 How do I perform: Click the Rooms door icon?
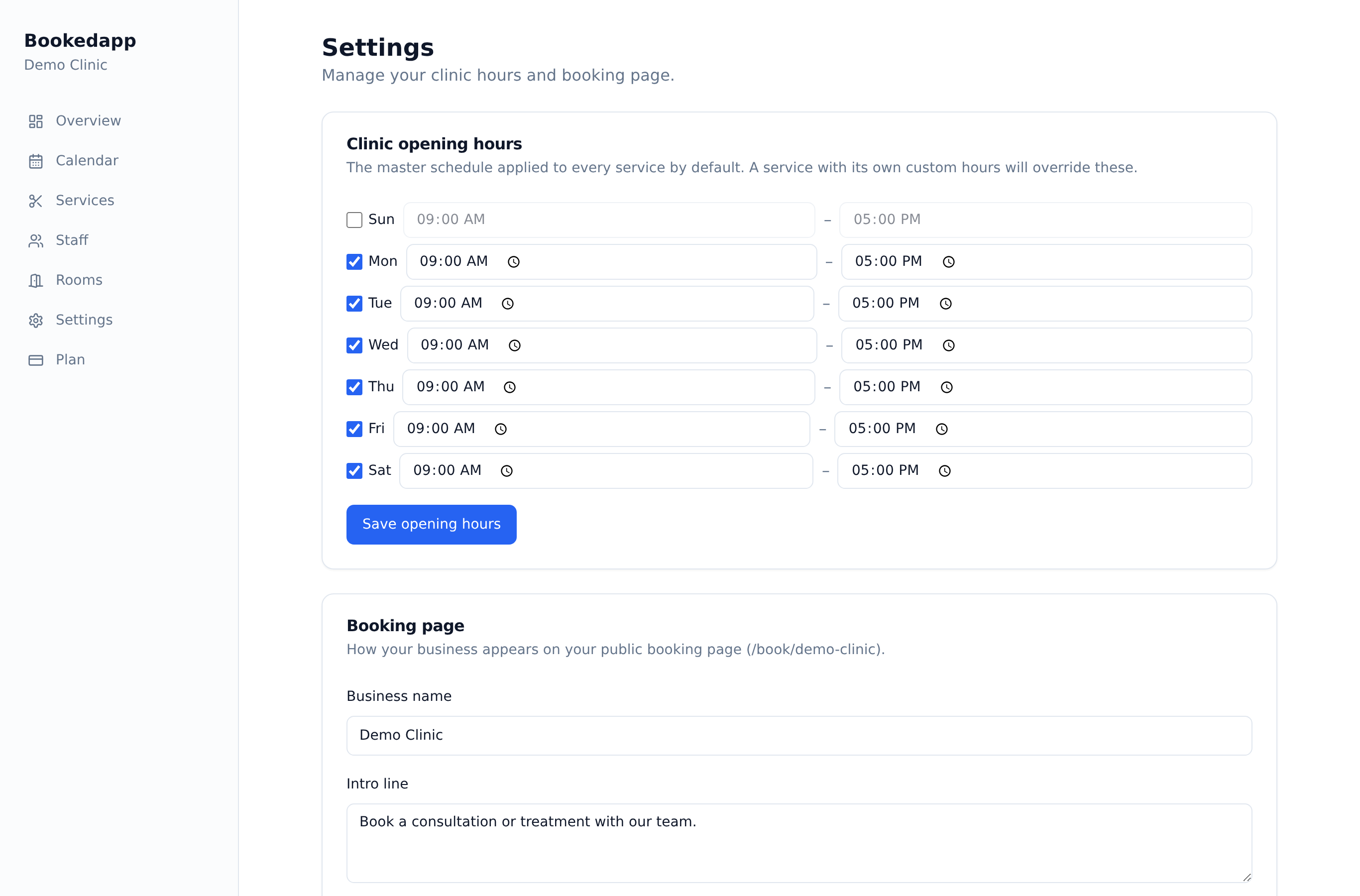pos(35,281)
